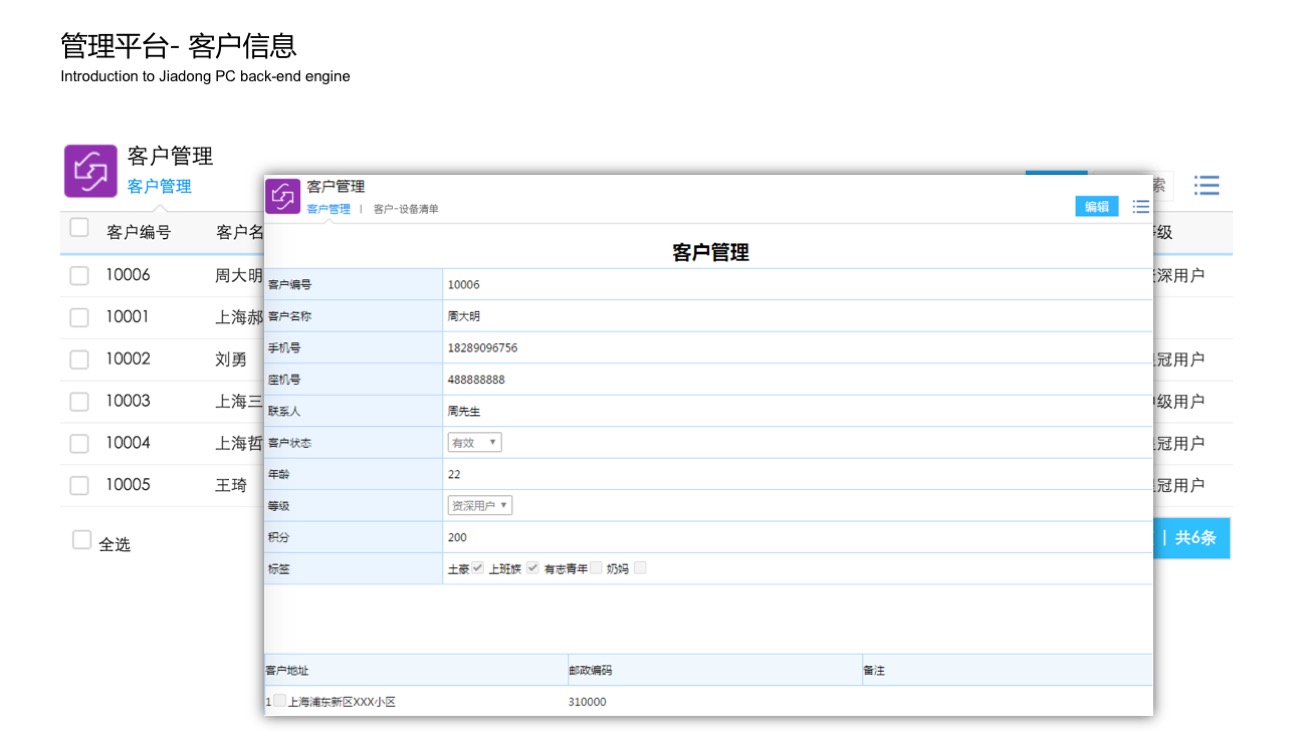Viewport: 1300px width, 731px height.
Task: Open the list menu icon beside 编辑
Action: click(x=1141, y=207)
